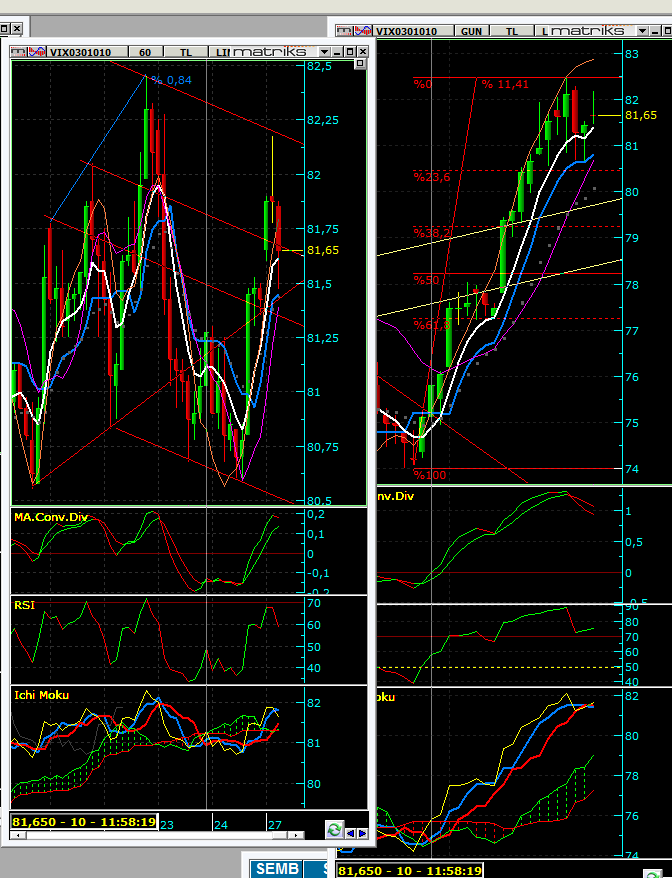Toggle the TL currency button in left chart

(185, 51)
